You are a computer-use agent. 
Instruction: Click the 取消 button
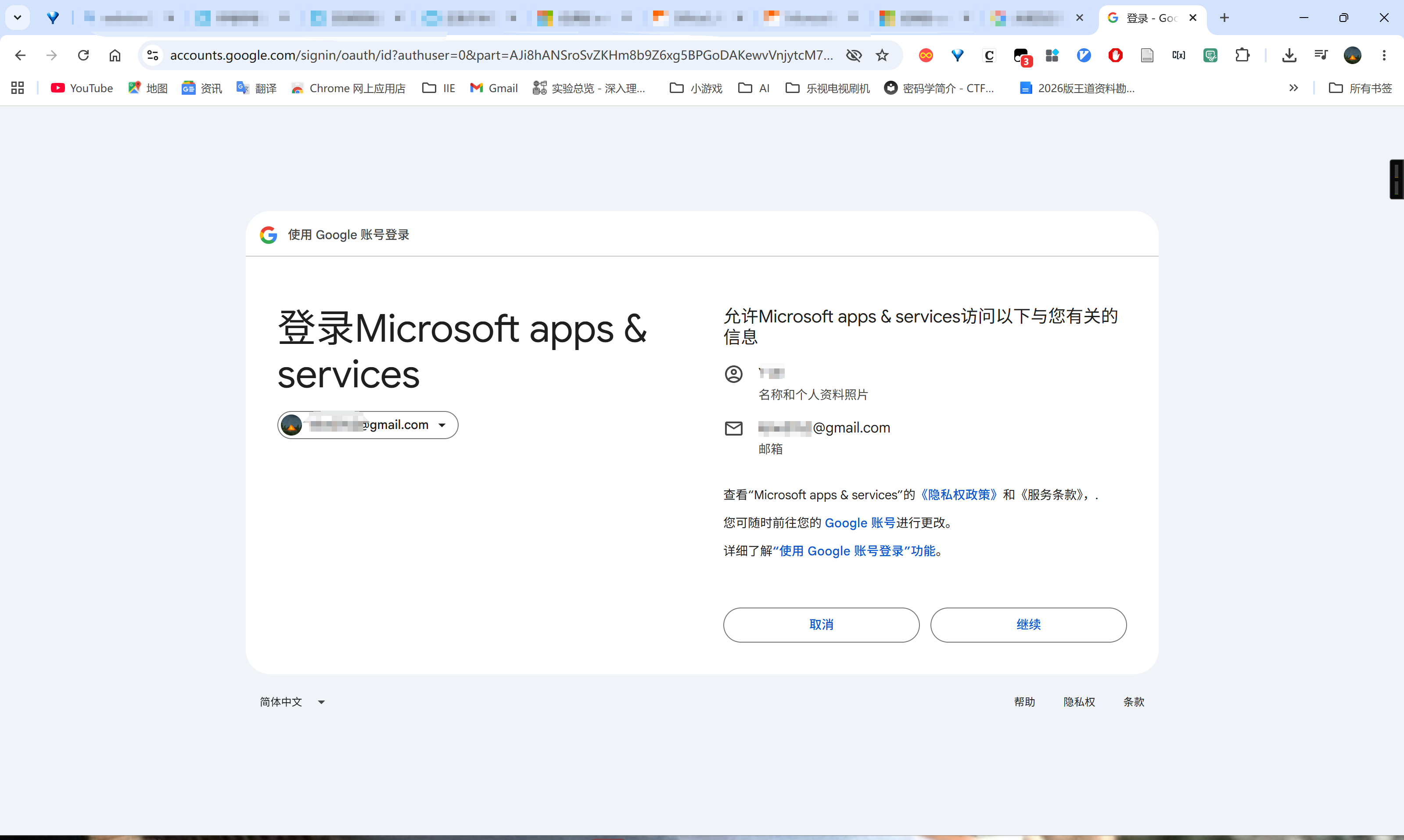[x=821, y=624]
